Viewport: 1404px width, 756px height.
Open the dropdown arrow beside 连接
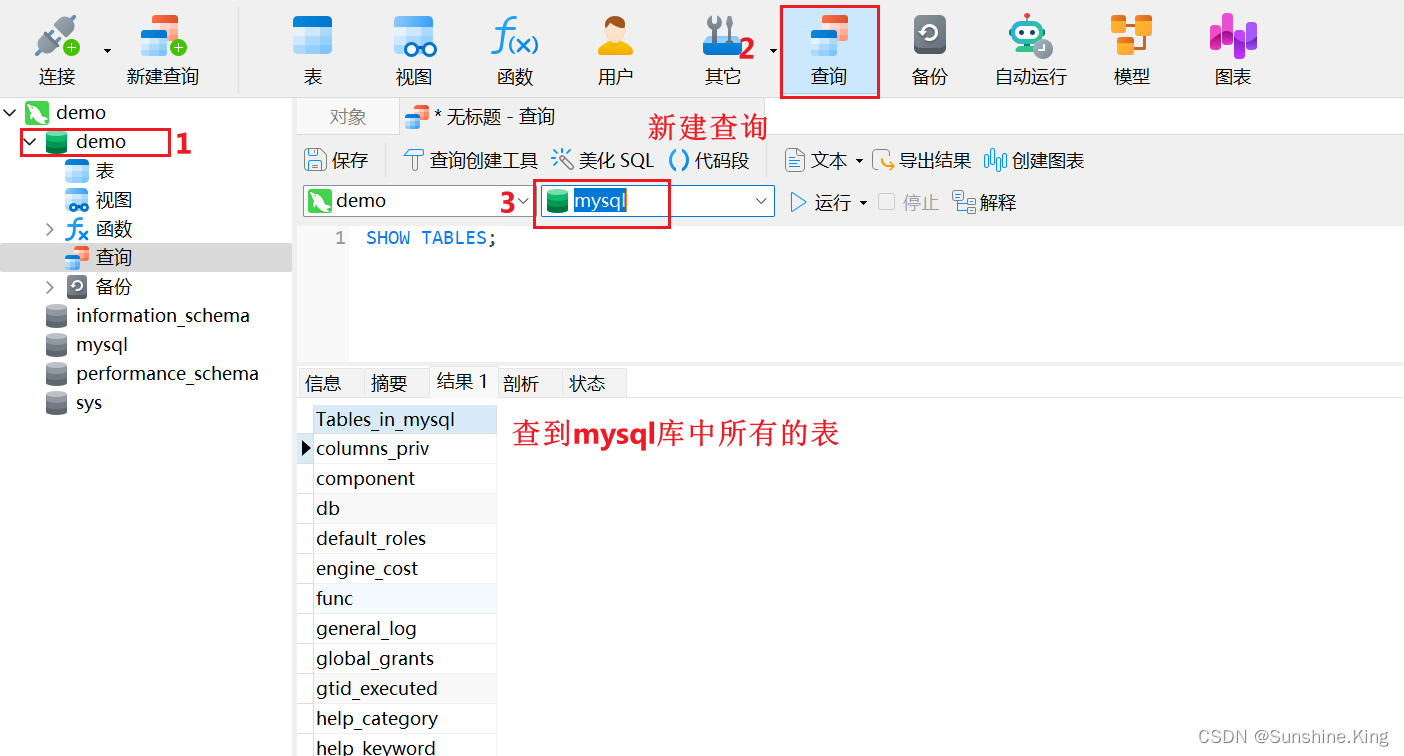tap(107, 51)
